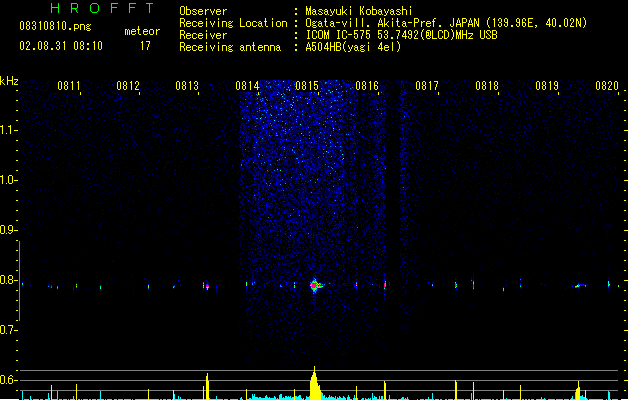
Task: Click time marker 0814
Action: (247, 86)
